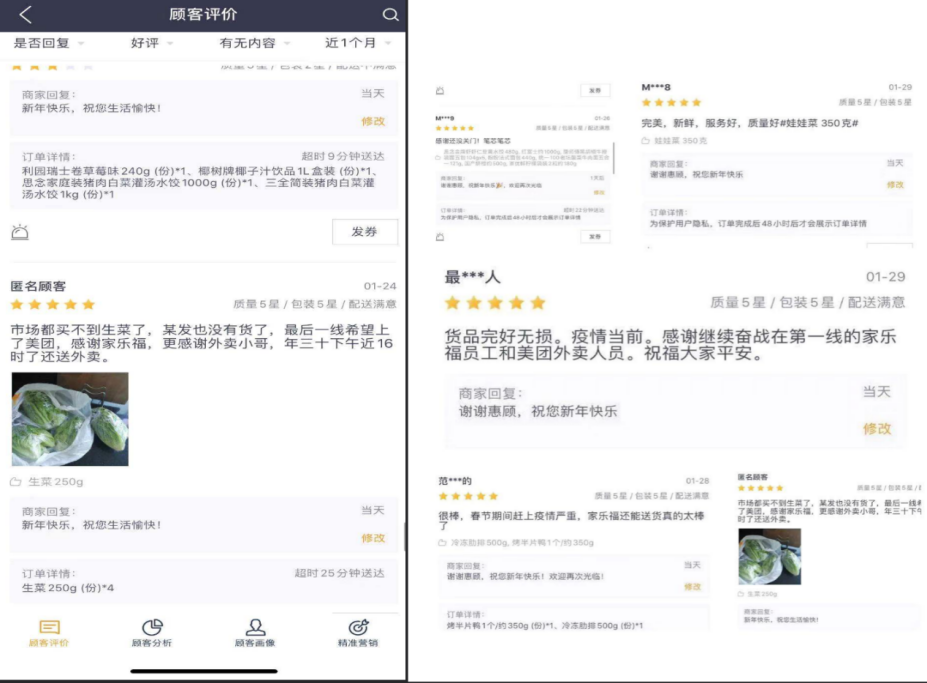Tap the five-star rating of 最***人 review
The height and width of the screenshot is (683, 927).
click(495, 303)
